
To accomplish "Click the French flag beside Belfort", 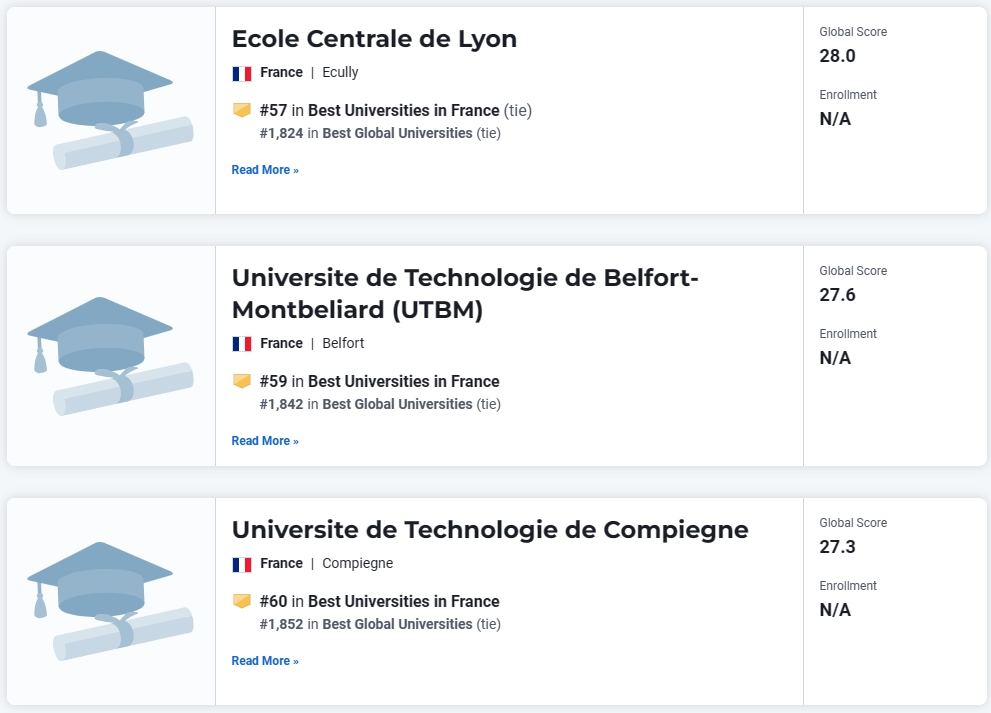I will pyautogui.click(x=241, y=344).
